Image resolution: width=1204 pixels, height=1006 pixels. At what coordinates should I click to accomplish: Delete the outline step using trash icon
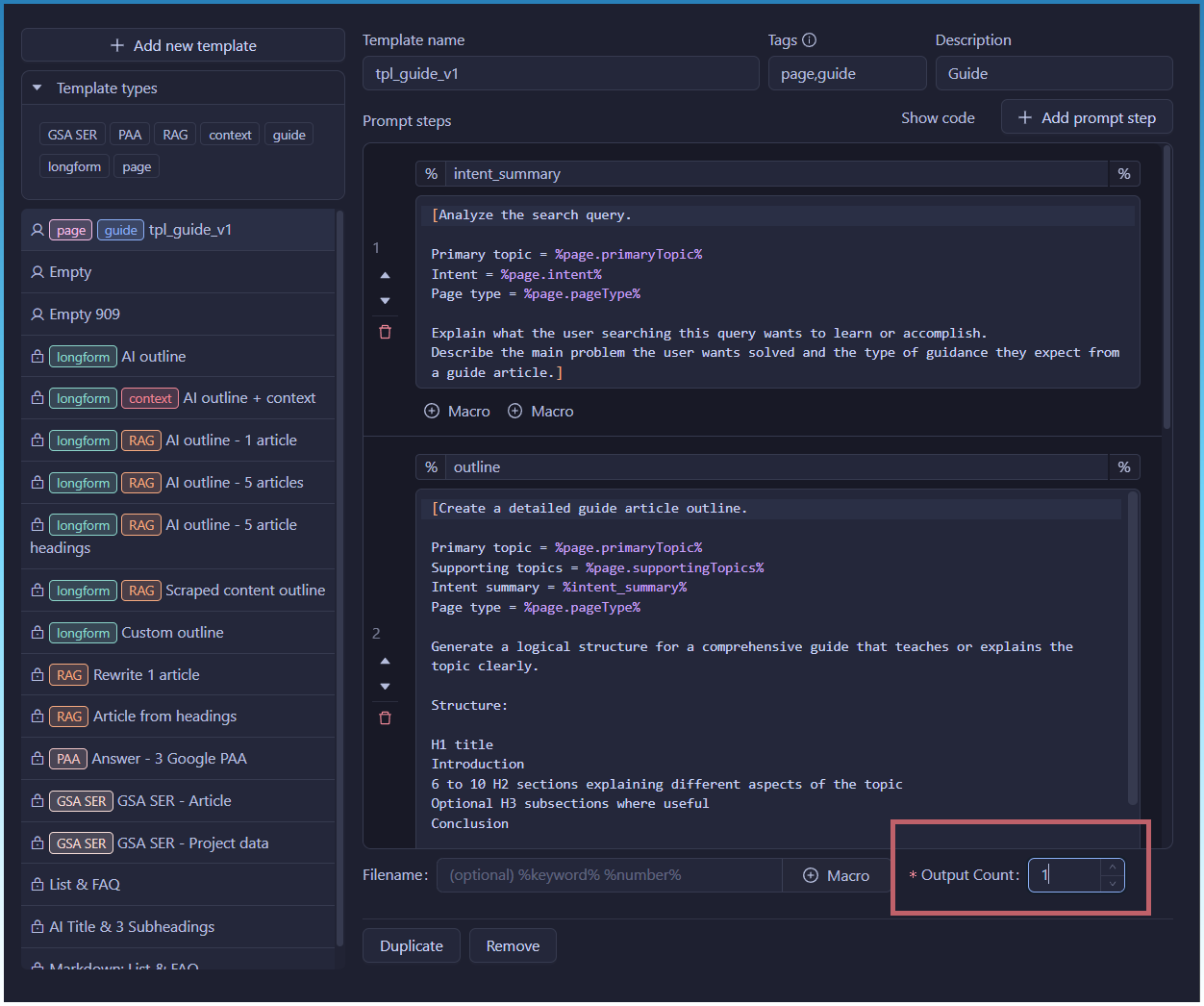click(385, 718)
